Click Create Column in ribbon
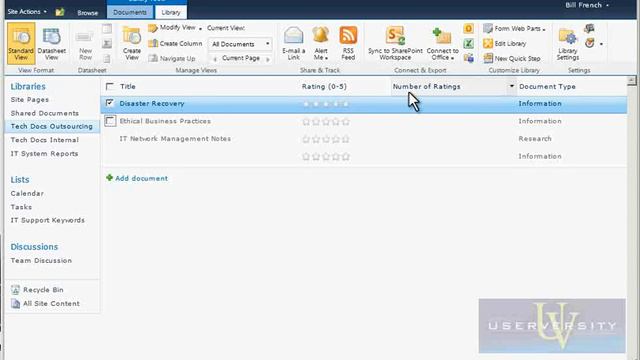Image resolution: width=640 pixels, height=360 pixels. click(175, 43)
